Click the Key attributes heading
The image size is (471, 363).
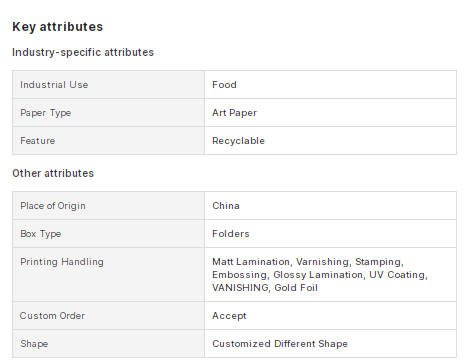tap(58, 27)
